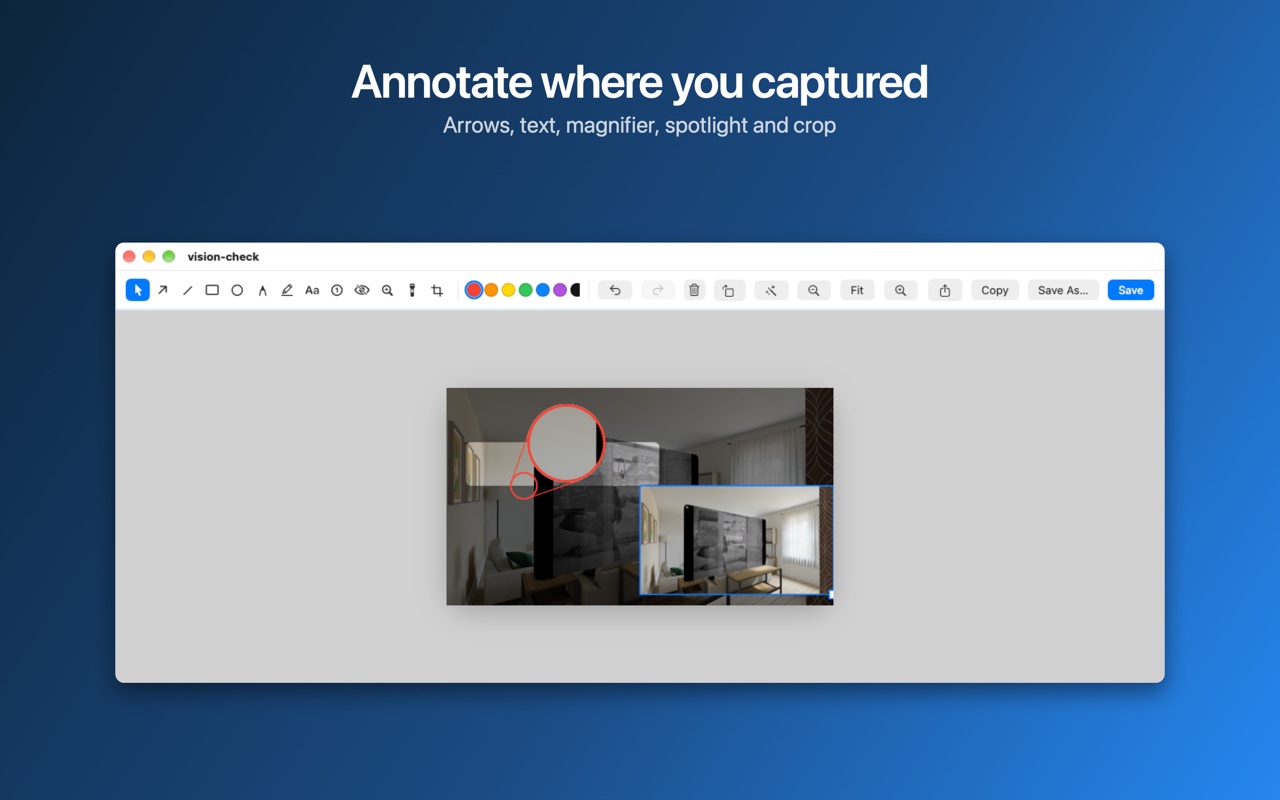Pick the black color swatch
Image resolution: width=1280 pixels, height=800 pixels.
click(576, 290)
